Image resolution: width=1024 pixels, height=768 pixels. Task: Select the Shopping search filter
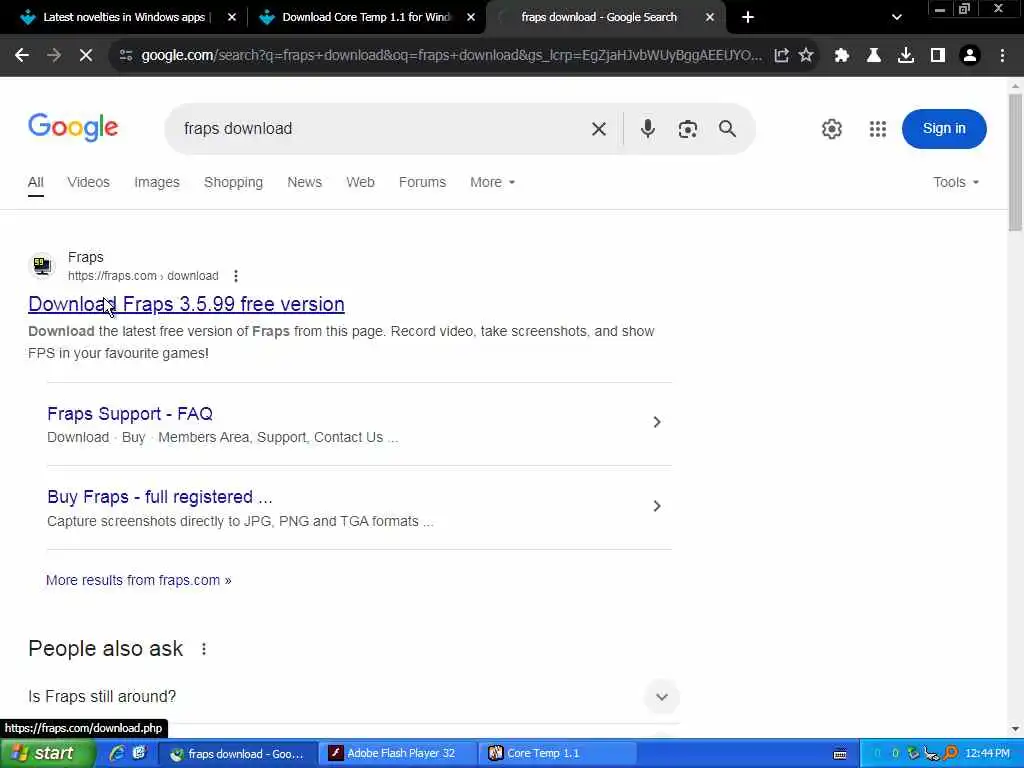coord(233,182)
